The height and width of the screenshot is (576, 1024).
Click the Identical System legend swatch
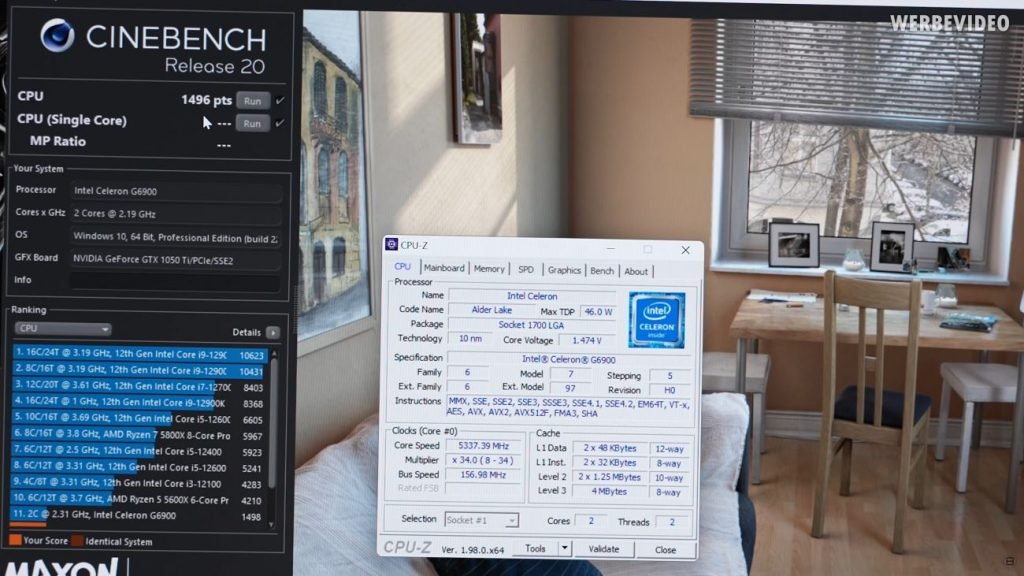click(77, 541)
